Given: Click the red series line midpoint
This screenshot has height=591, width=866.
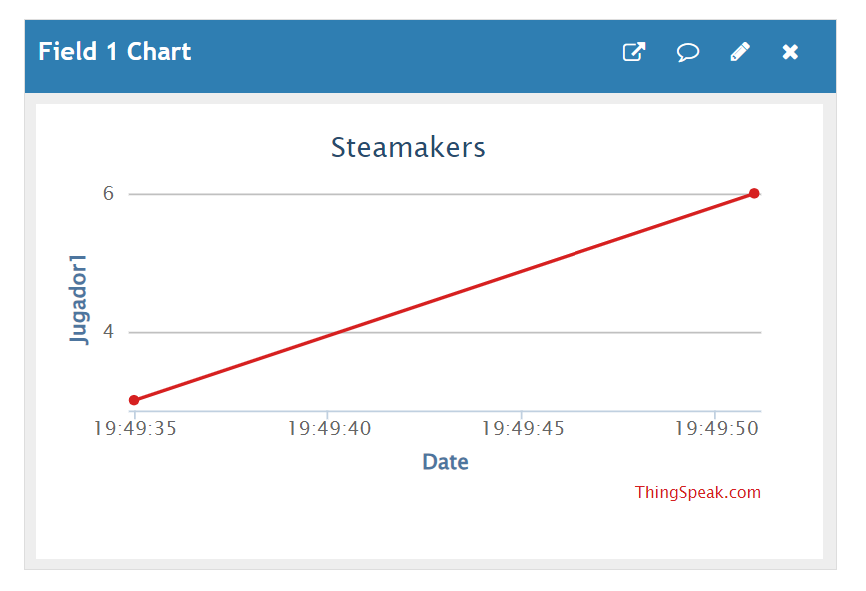Looking at the screenshot, I should pyautogui.click(x=444, y=297).
